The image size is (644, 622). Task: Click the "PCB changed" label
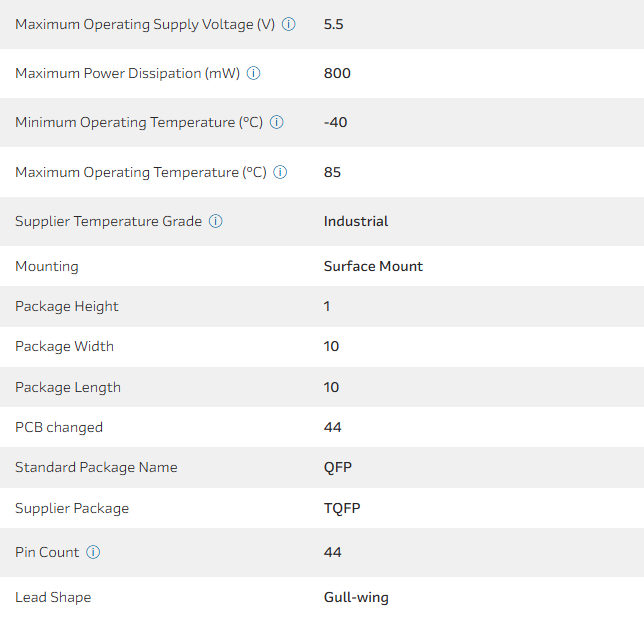point(59,427)
